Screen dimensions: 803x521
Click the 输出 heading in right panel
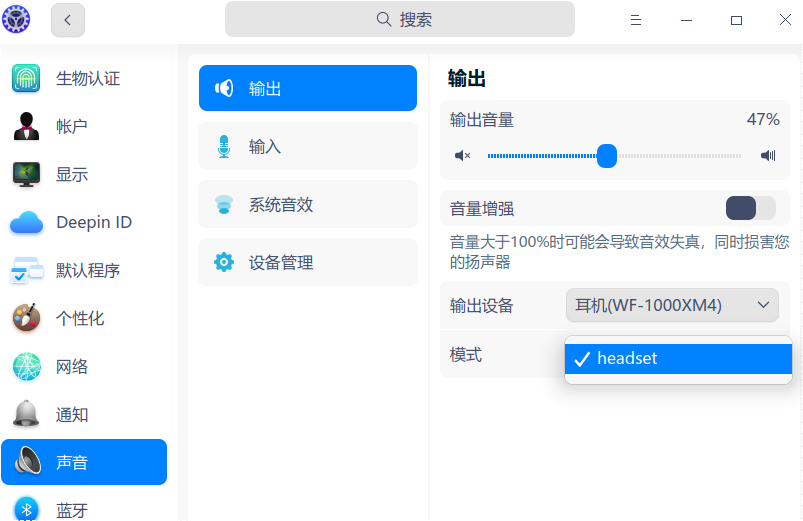click(467, 79)
